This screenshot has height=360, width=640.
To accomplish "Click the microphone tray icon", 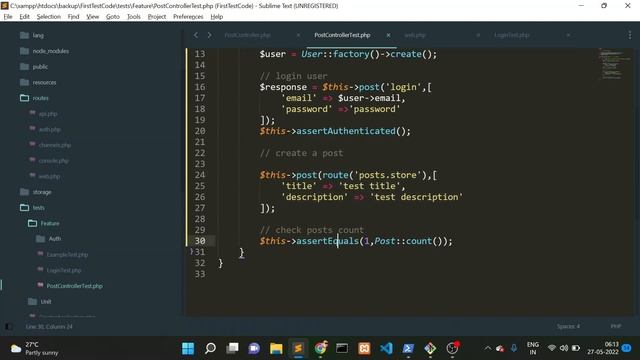I will click(513, 348).
